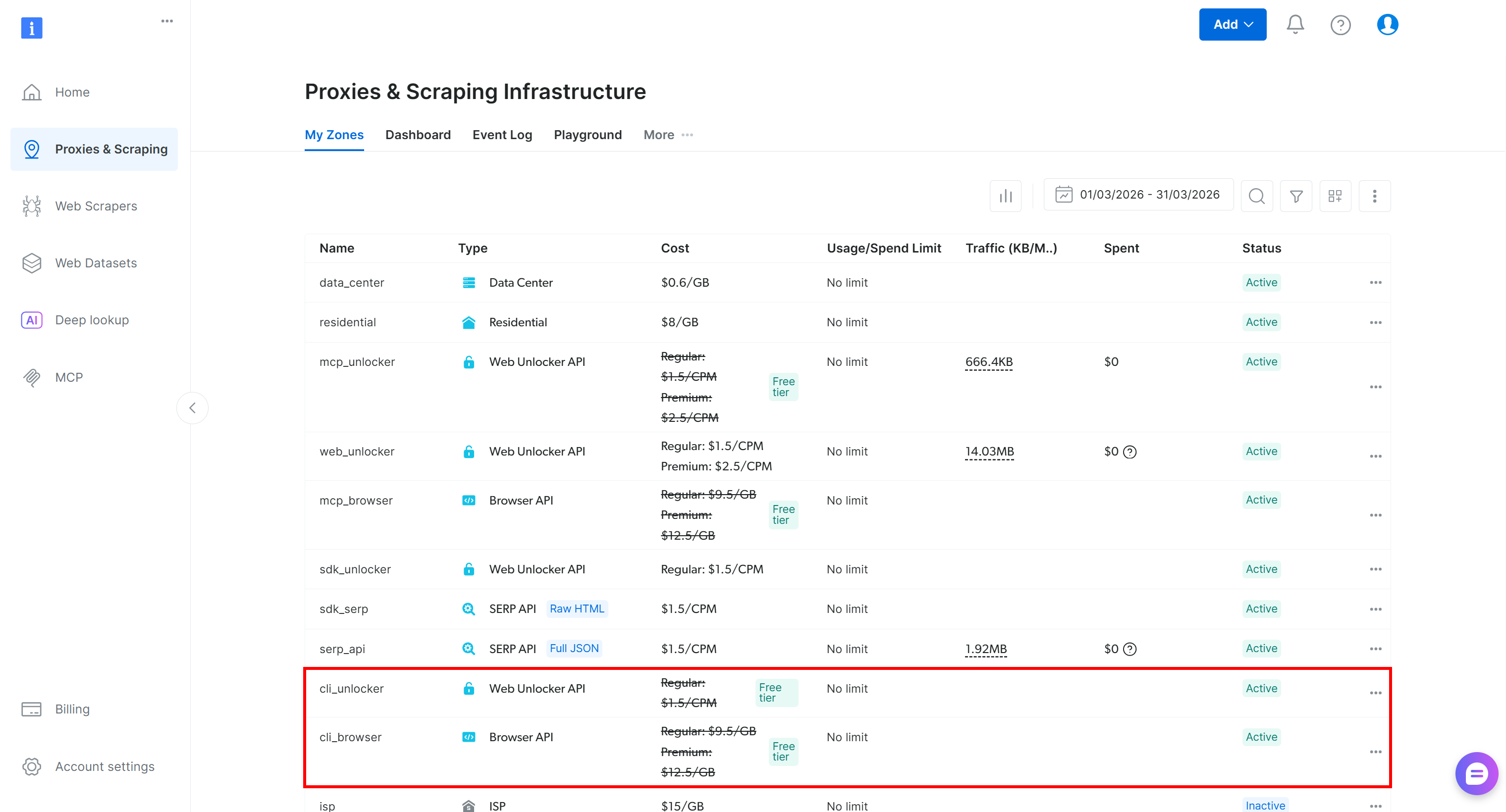Switch to the Playground tab

point(588,135)
